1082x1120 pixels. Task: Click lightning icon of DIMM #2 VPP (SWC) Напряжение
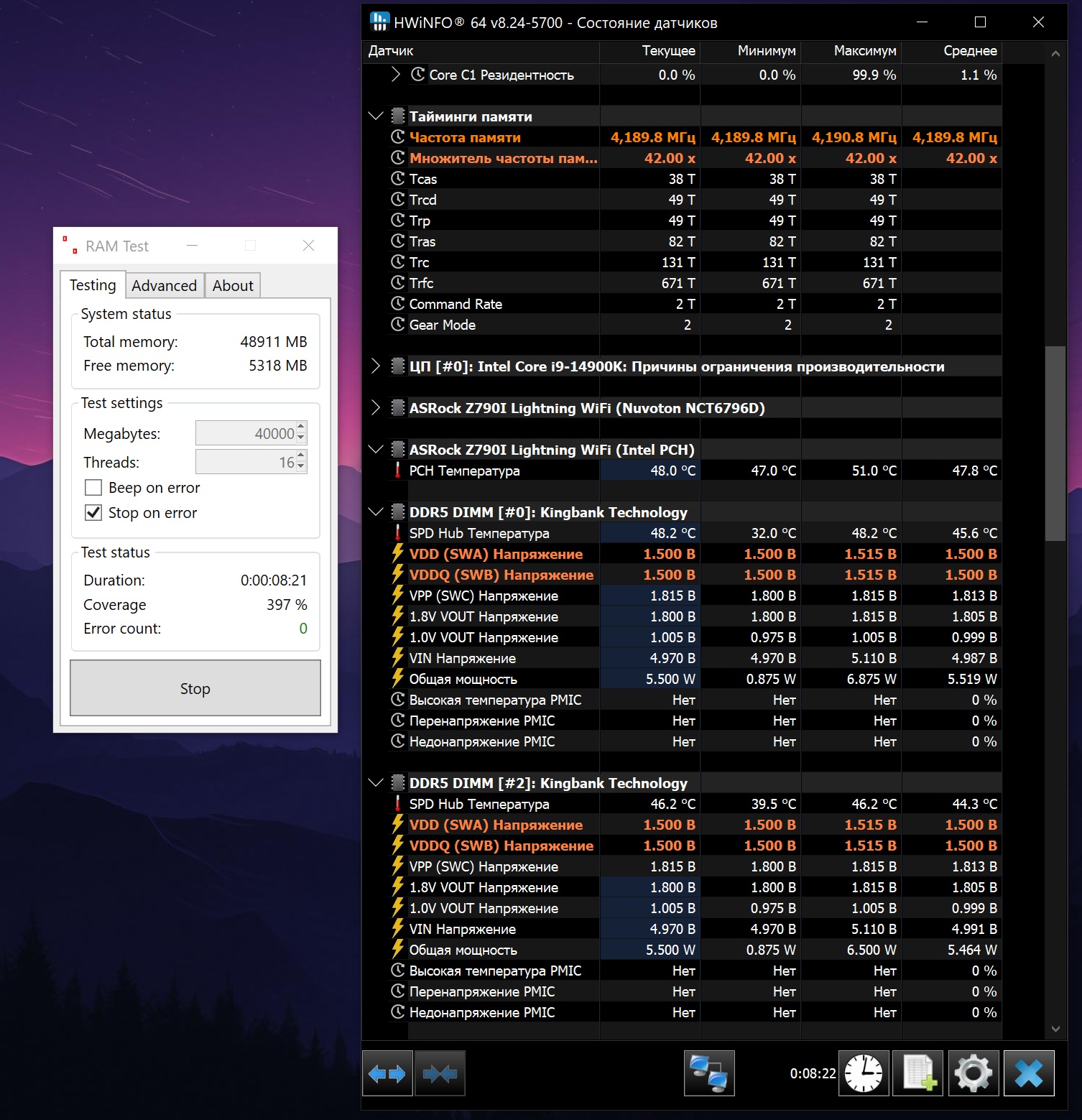pos(397,866)
